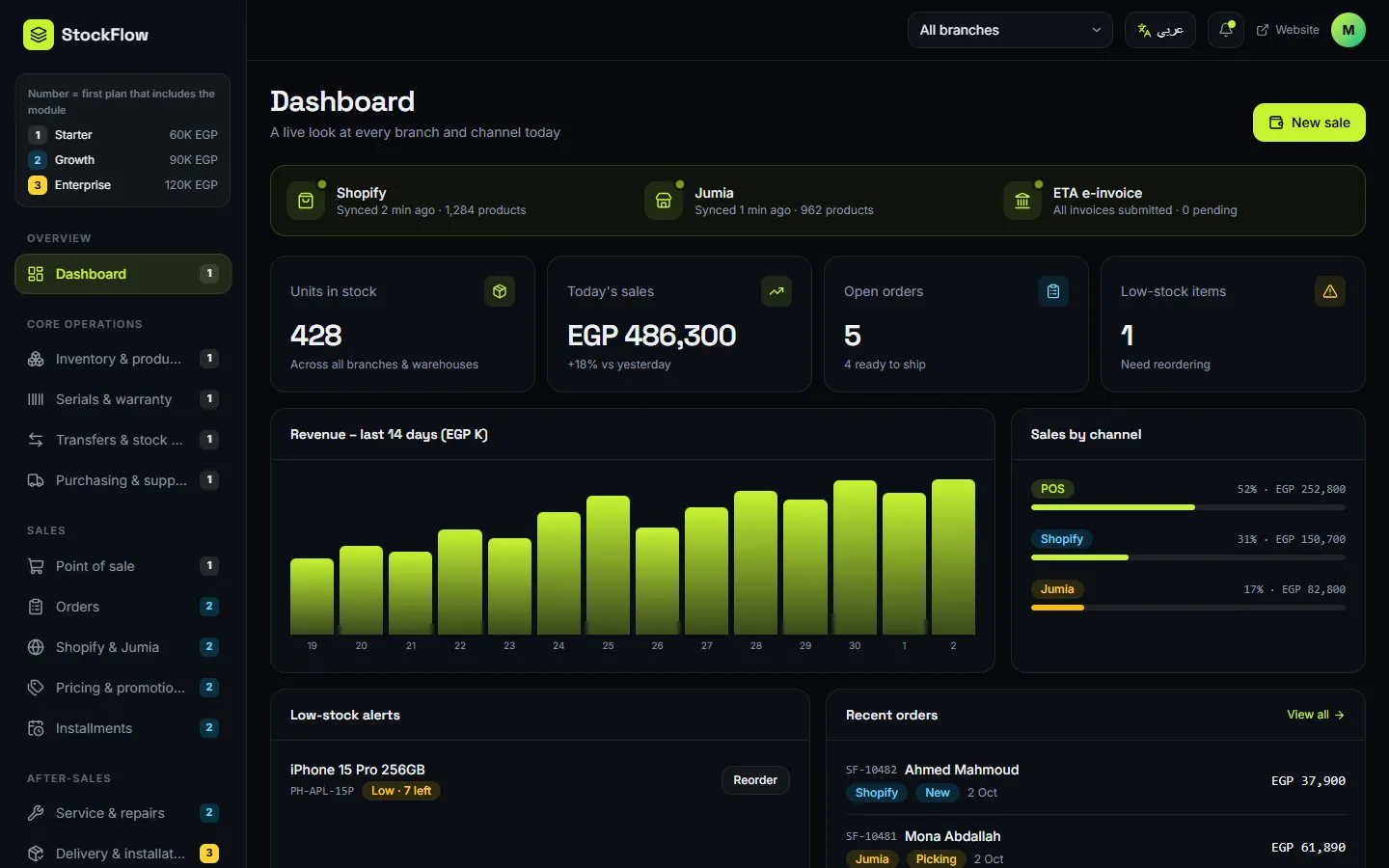The width and height of the screenshot is (1389, 868).
Task: Open Installments in the sidebar
Action: click(123, 728)
